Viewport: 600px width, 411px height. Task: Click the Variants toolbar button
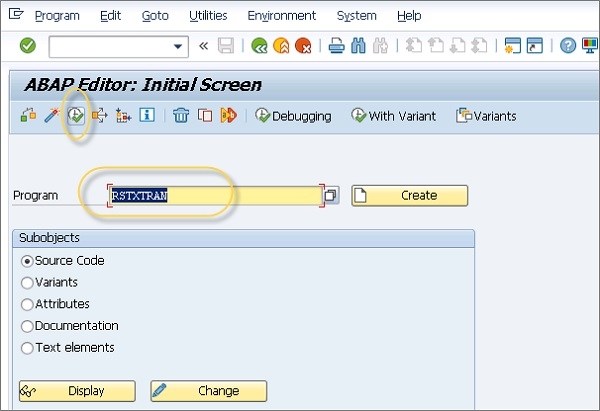(486, 116)
